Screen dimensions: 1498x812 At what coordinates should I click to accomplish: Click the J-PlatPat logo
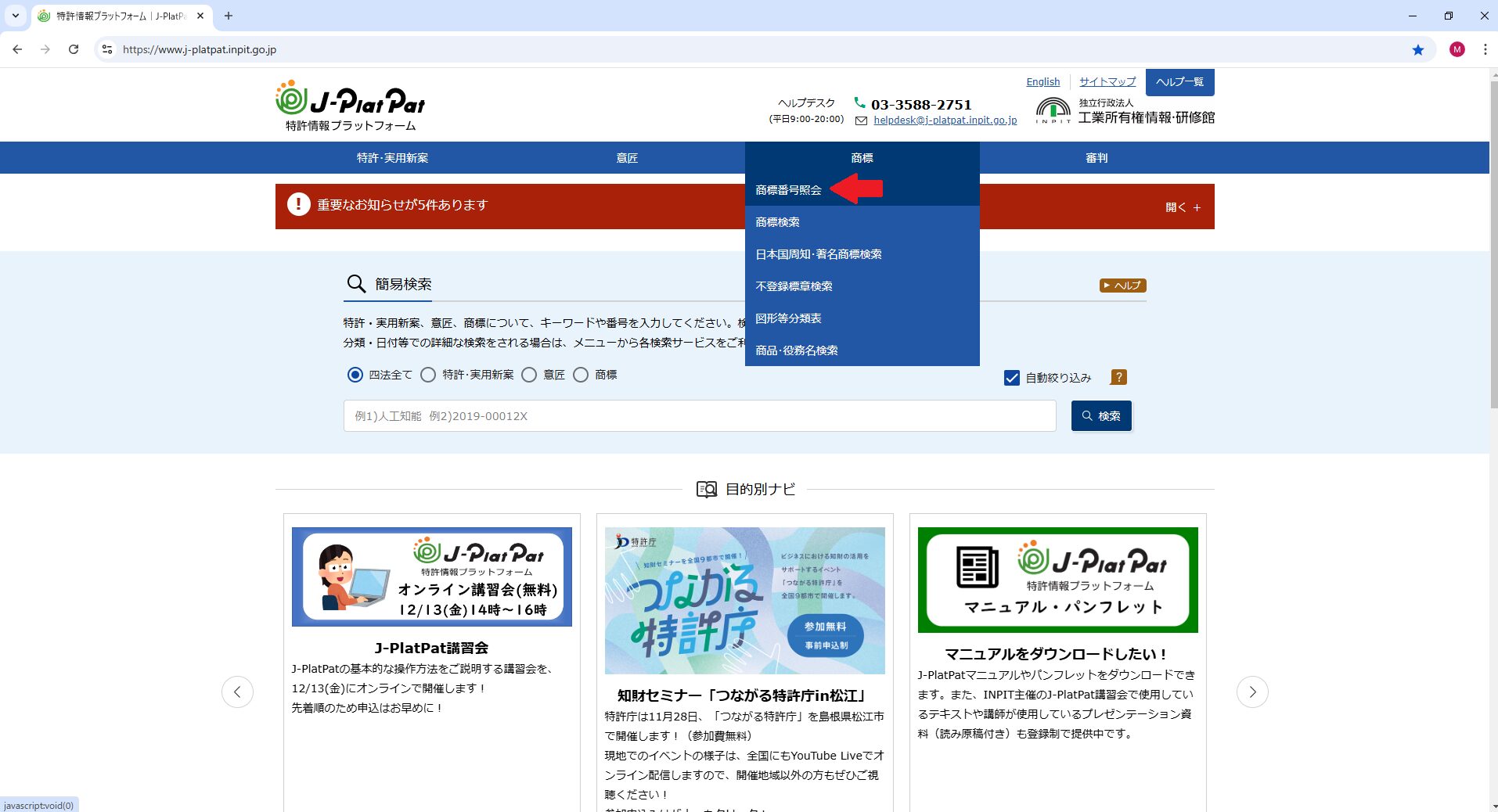[x=350, y=106]
